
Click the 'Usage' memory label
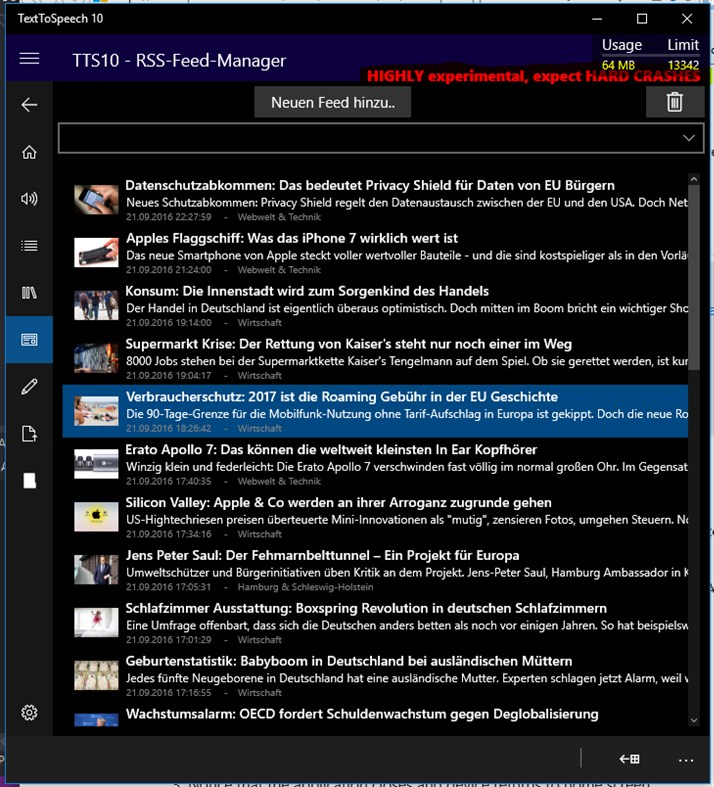(x=622, y=45)
